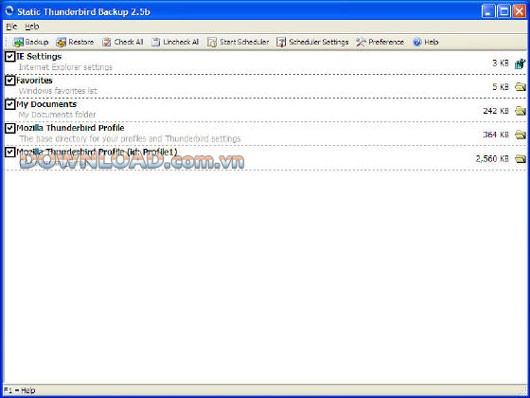530x398 pixels.
Task: Maximize the Static Thunderbird Backup window
Action: [x=504, y=11]
